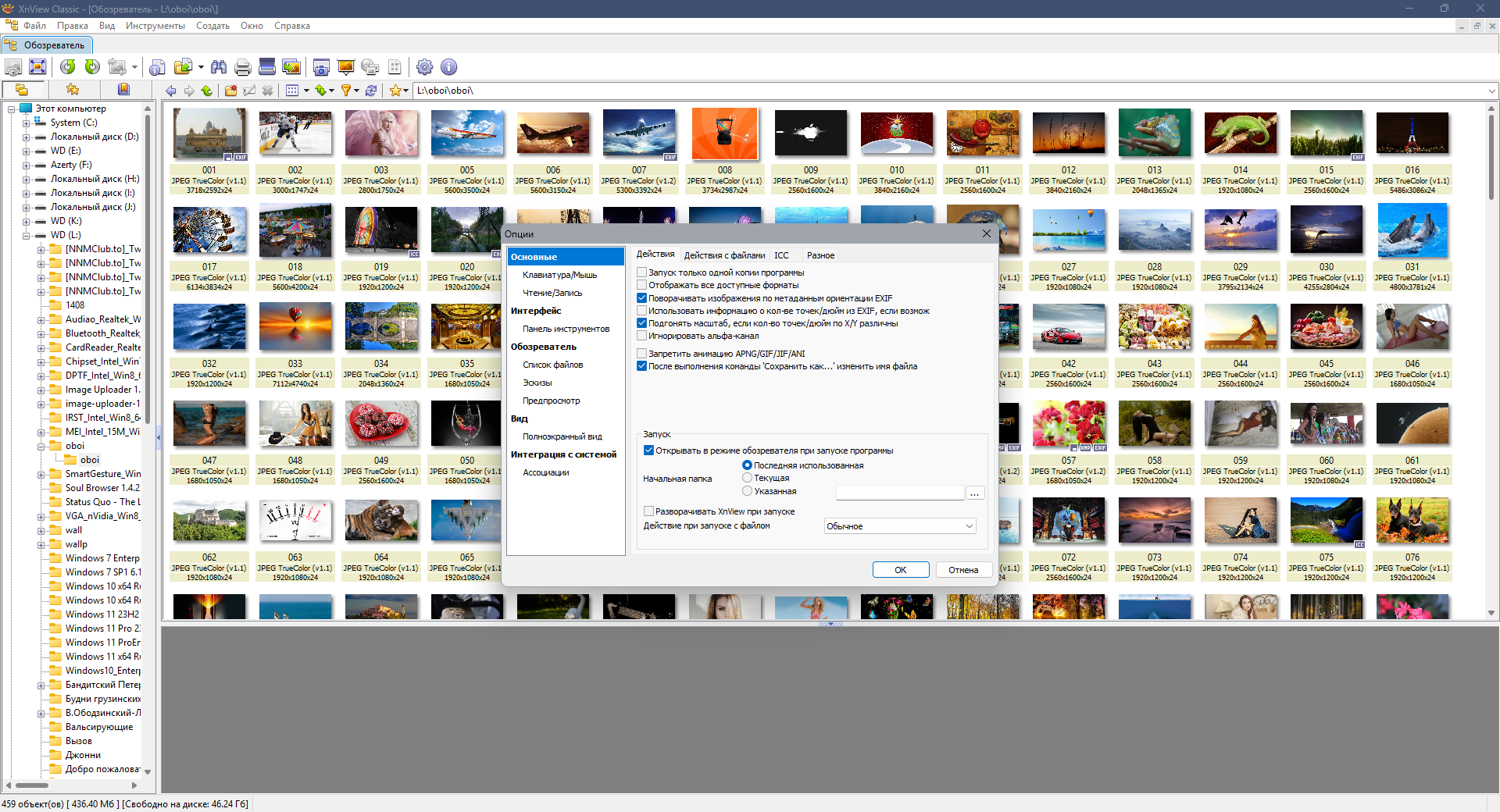Click the screen capture camera icon
This screenshot has height=812, width=1500.
tap(321, 67)
